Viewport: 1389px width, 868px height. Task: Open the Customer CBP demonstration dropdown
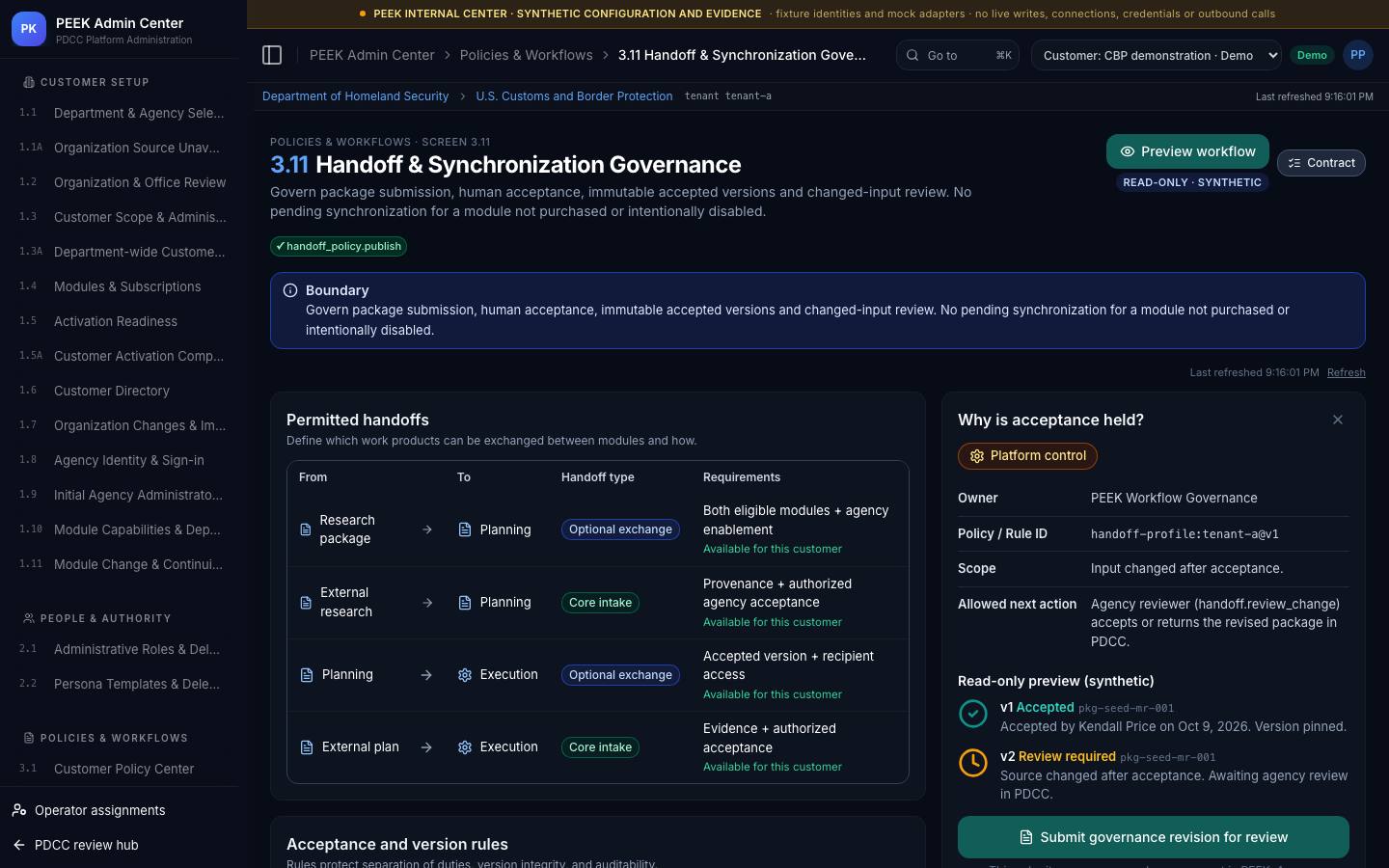[1157, 55]
